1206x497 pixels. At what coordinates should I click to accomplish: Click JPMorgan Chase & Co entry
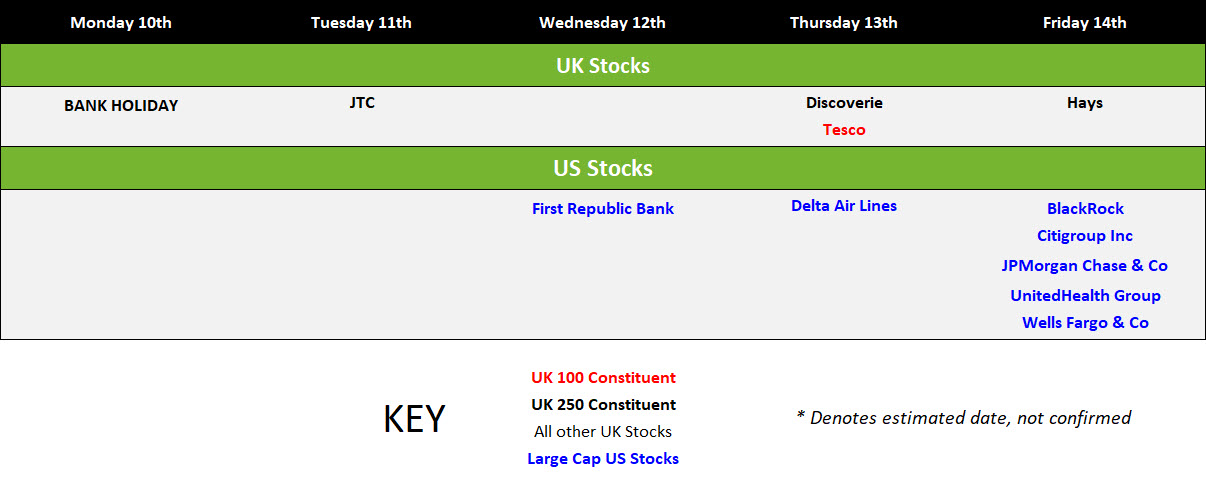click(1085, 265)
